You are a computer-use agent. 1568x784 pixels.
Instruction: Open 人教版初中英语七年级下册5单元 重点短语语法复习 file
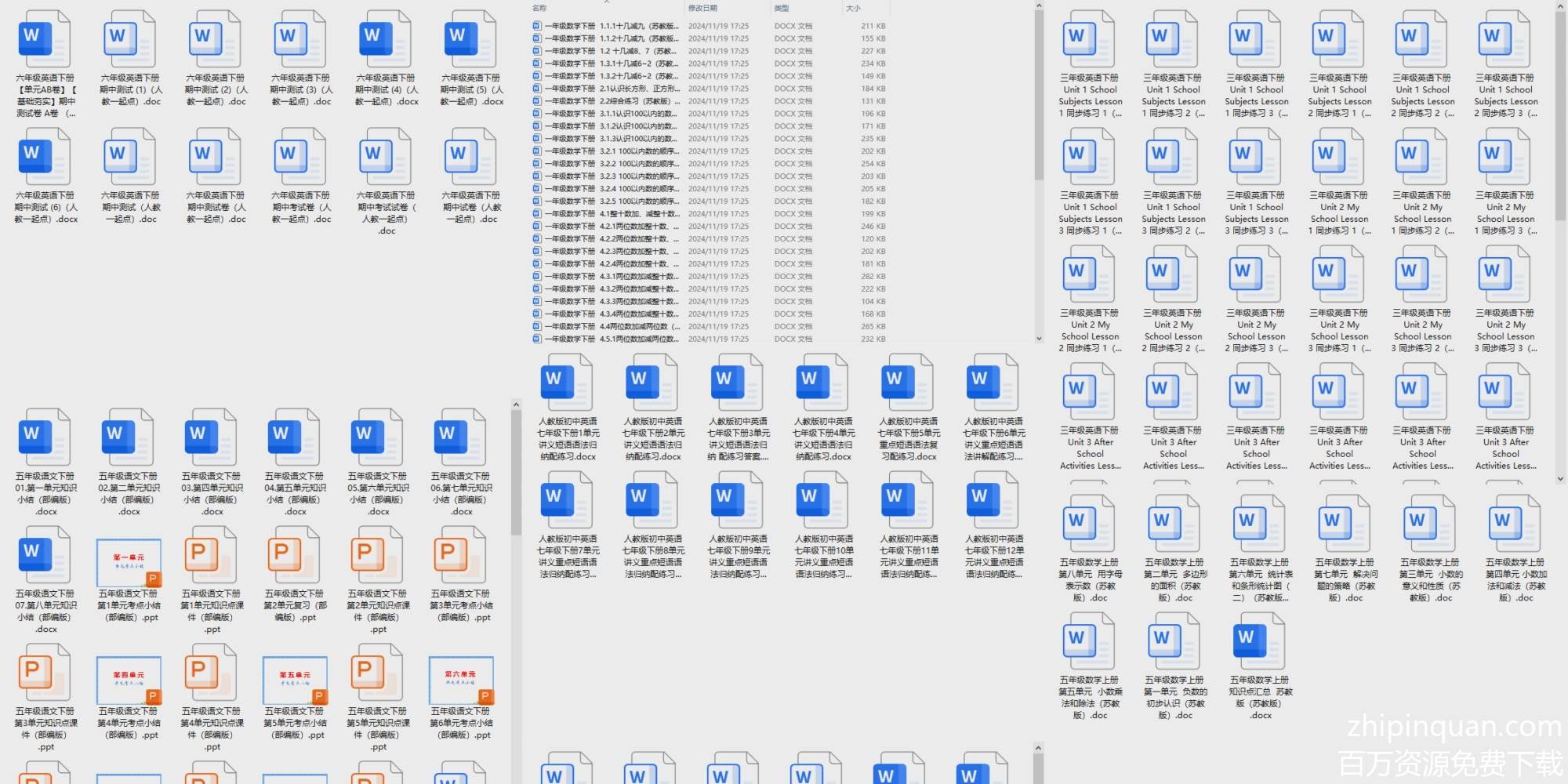tap(909, 408)
